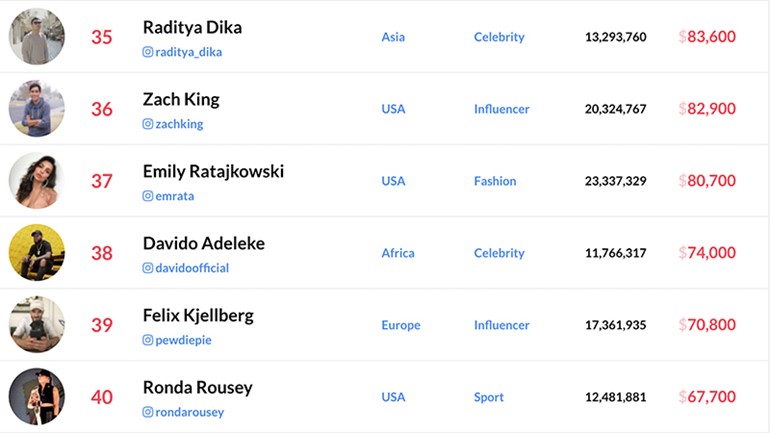Open the Fashion category link
This screenshot has width=770, height=433.
tap(495, 181)
